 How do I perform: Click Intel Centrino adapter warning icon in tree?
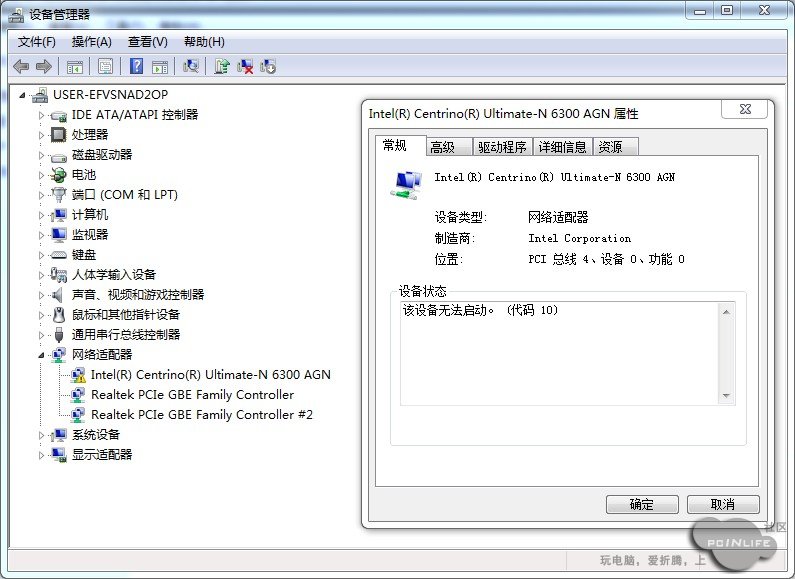[78, 375]
